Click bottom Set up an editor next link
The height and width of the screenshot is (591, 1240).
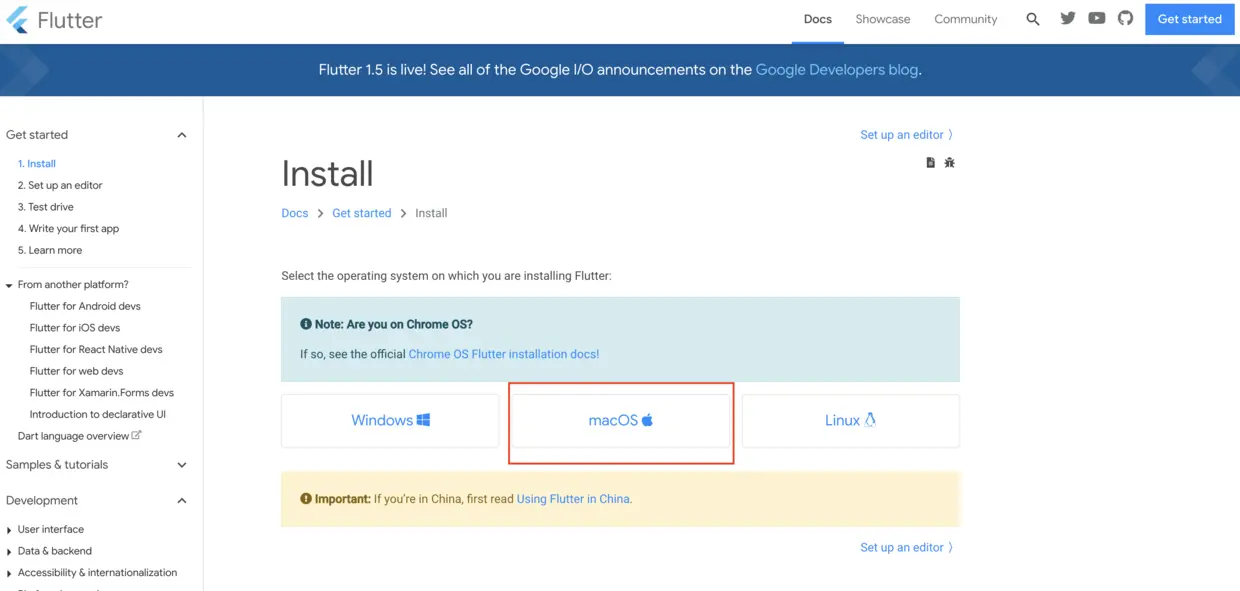coord(907,548)
